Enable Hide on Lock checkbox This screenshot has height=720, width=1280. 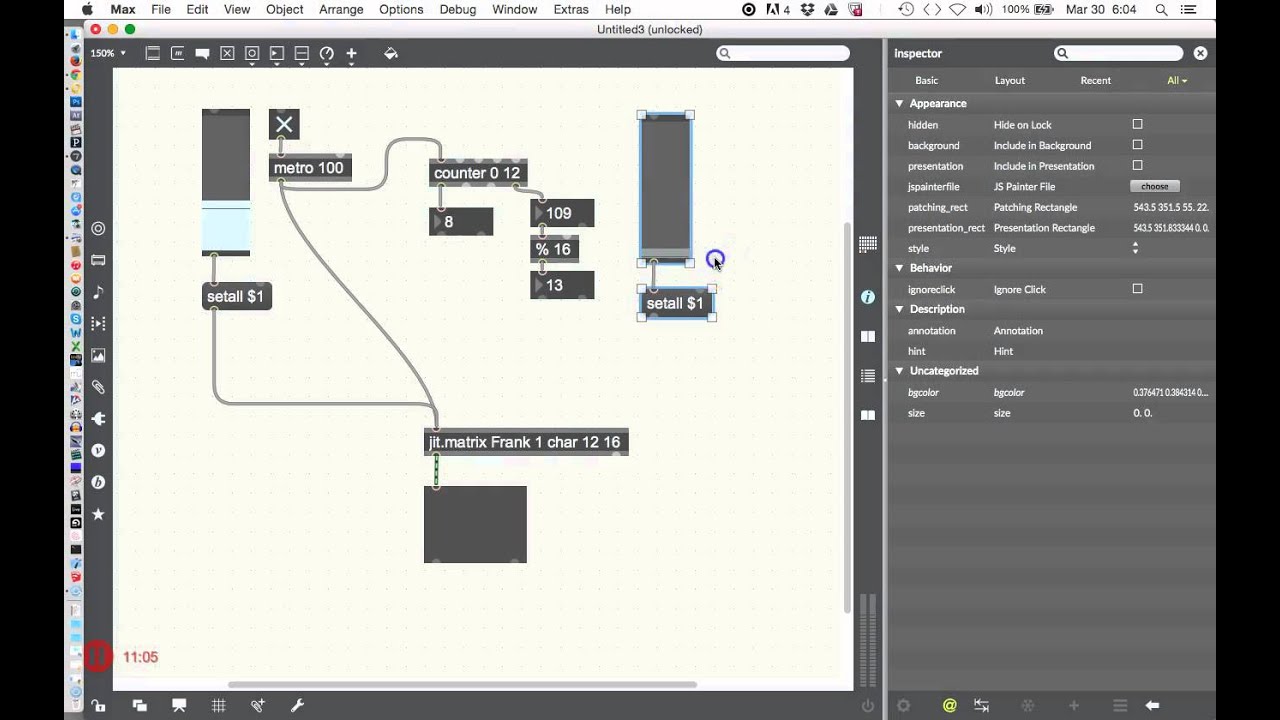1137,124
